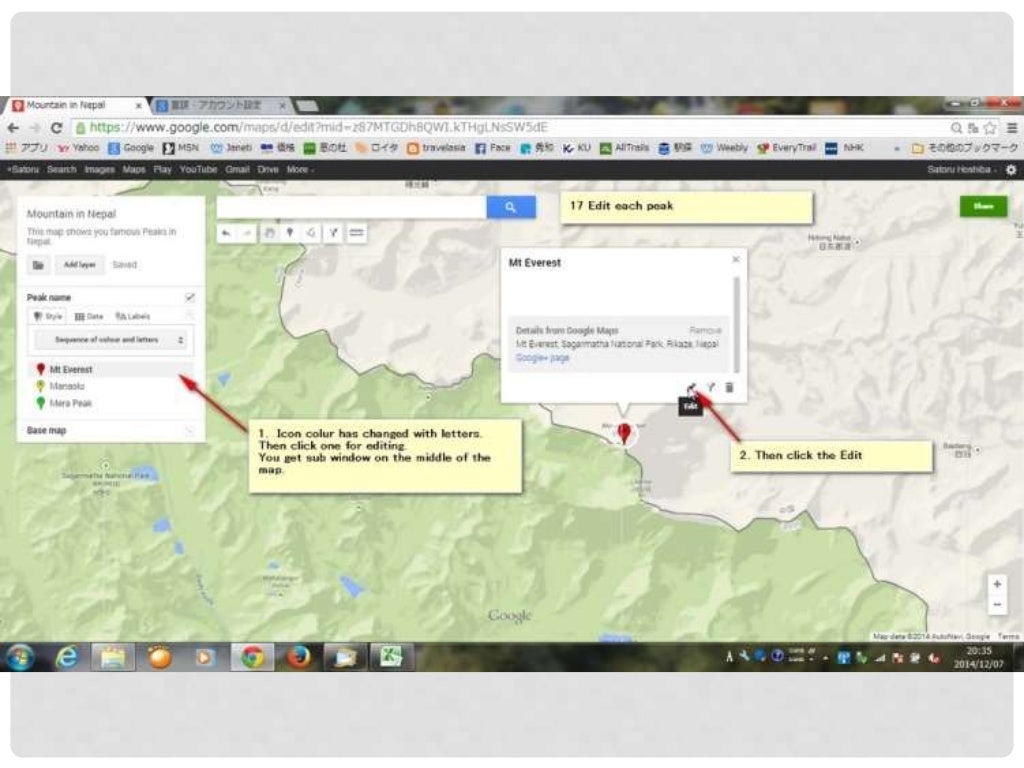The image size is (1024, 768).
Task: Click the browser Back arrow
Action: pyautogui.click(x=13, y=128)
